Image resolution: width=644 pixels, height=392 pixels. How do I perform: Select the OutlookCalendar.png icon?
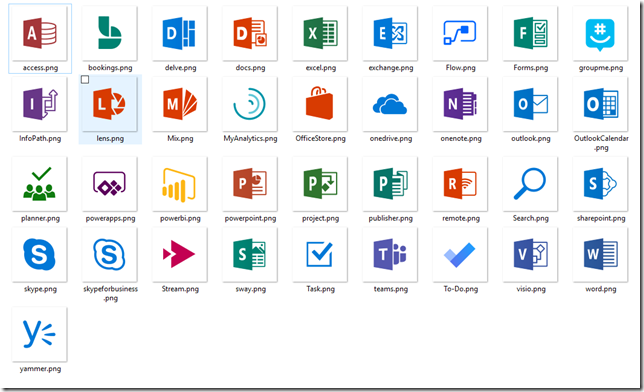[600, 104]
